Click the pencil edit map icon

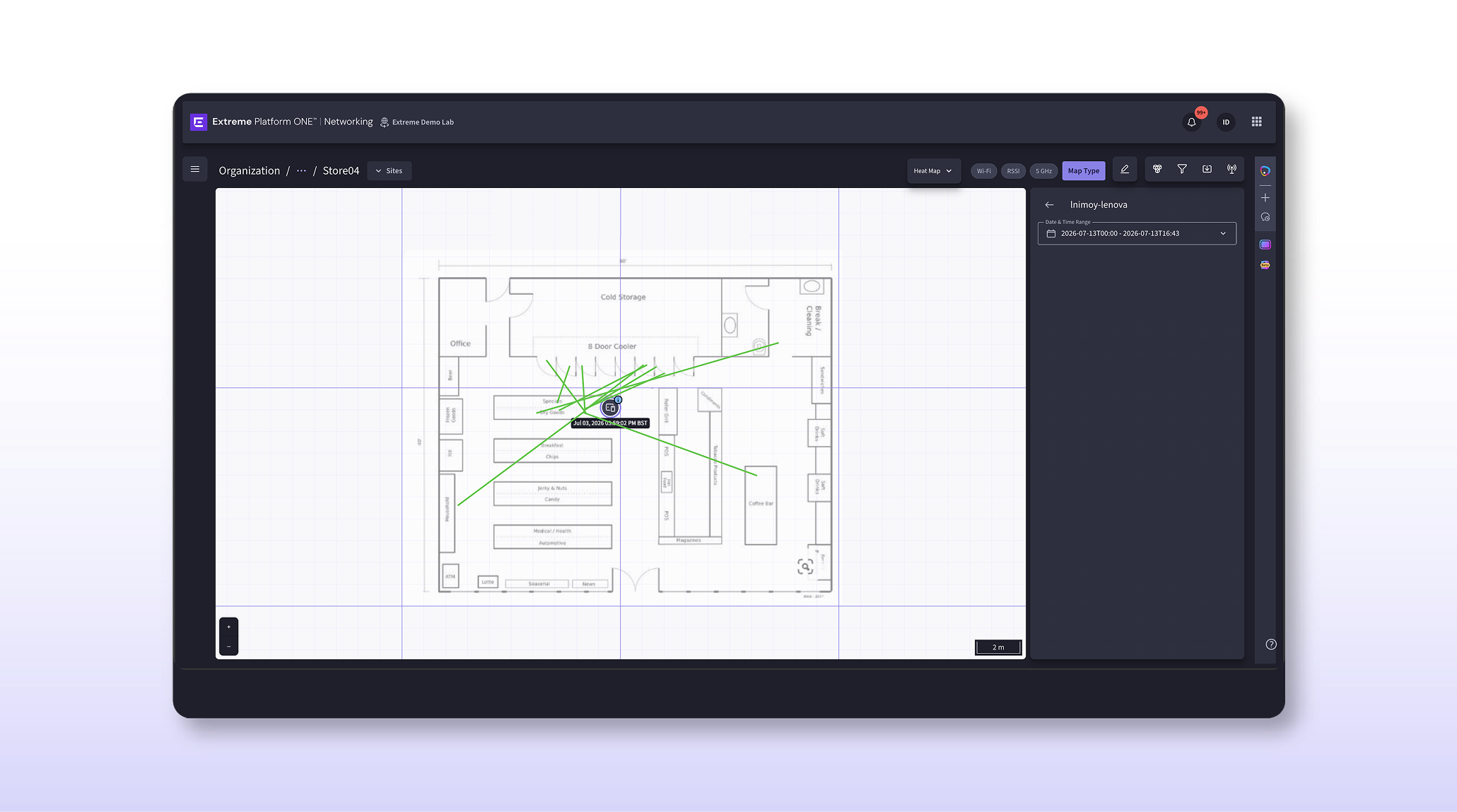(x=1125, y=170)
